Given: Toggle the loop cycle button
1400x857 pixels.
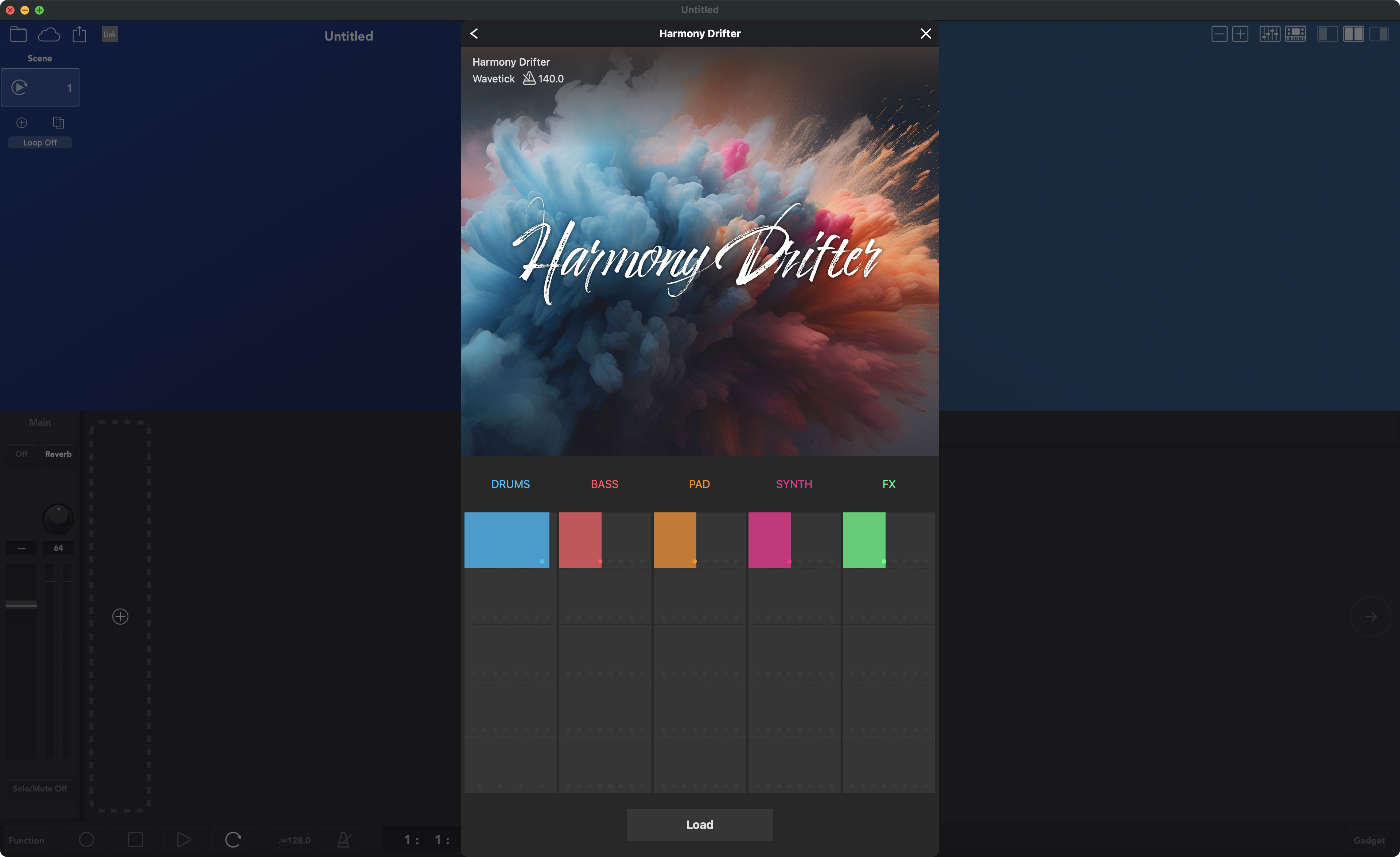Looking at the screenshot, I should pos(233,839).
